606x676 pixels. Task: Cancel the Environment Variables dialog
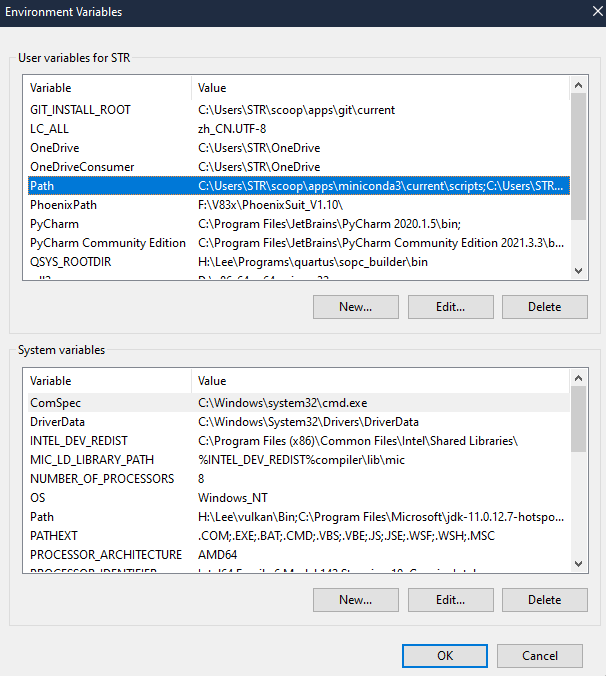point(540,656)
